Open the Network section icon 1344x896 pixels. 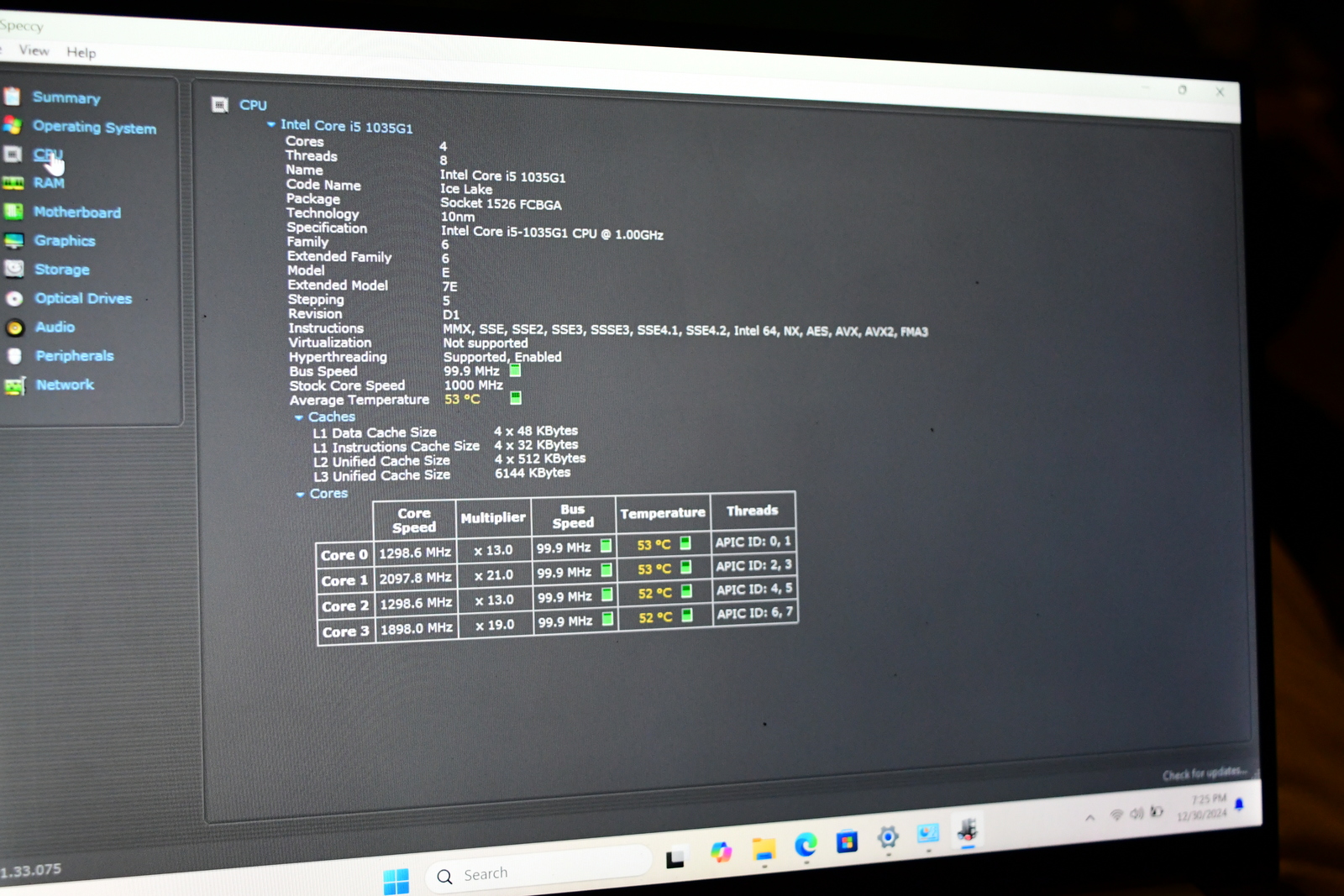point(15,385)
